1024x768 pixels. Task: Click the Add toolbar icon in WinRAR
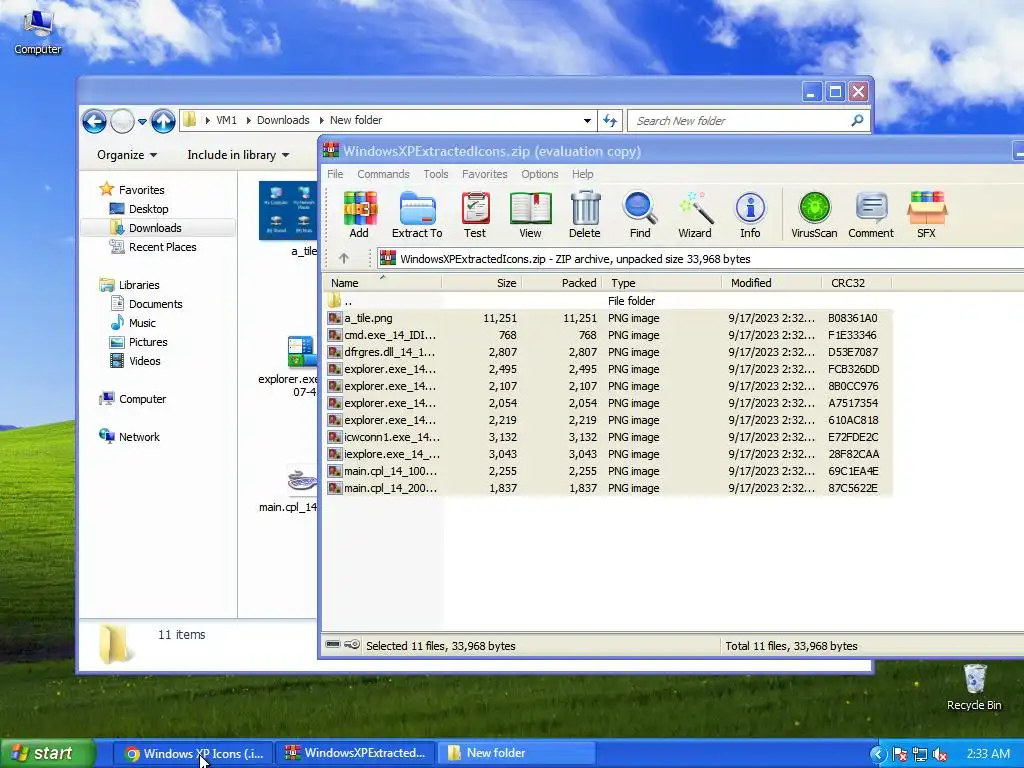point(359,215)
